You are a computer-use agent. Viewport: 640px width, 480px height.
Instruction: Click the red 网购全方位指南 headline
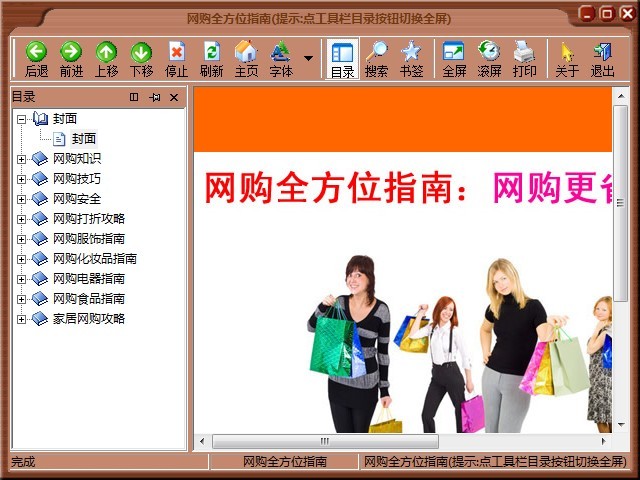tap(335, 187)
